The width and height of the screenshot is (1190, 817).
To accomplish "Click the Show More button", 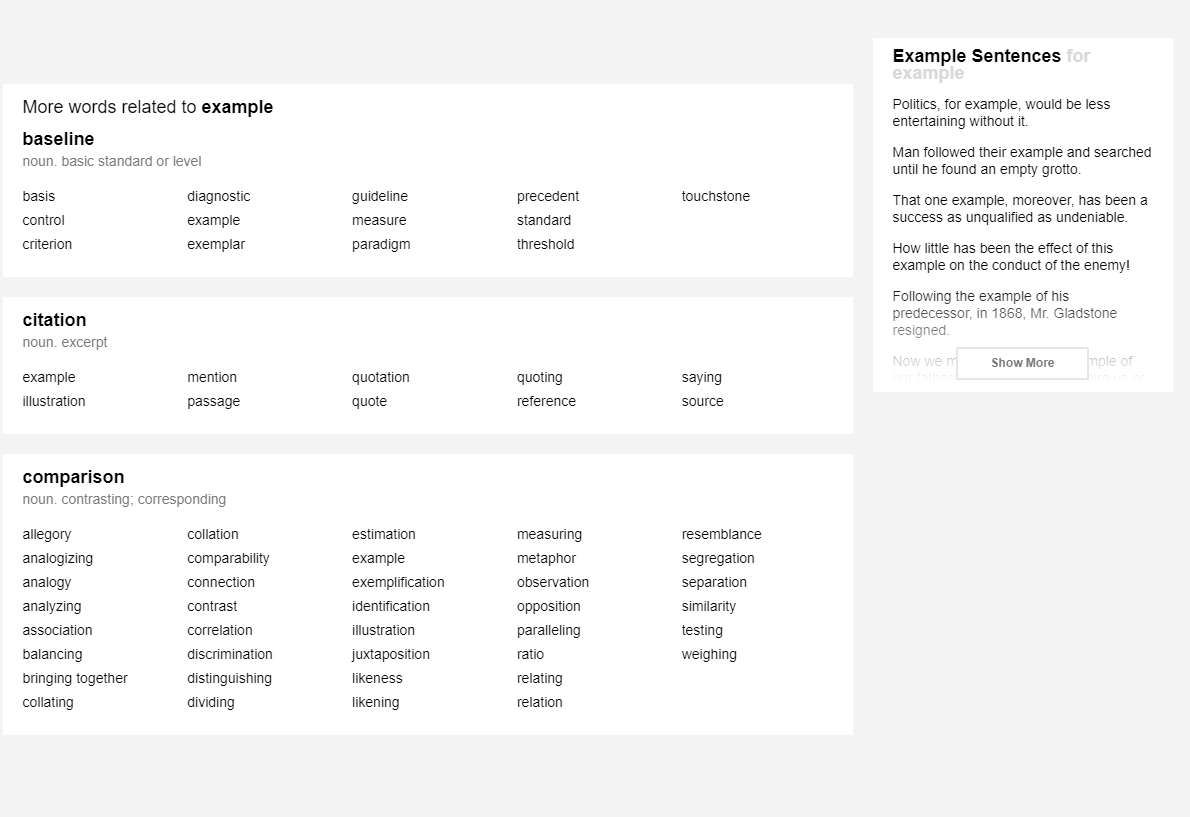I will click(1022, 363).
